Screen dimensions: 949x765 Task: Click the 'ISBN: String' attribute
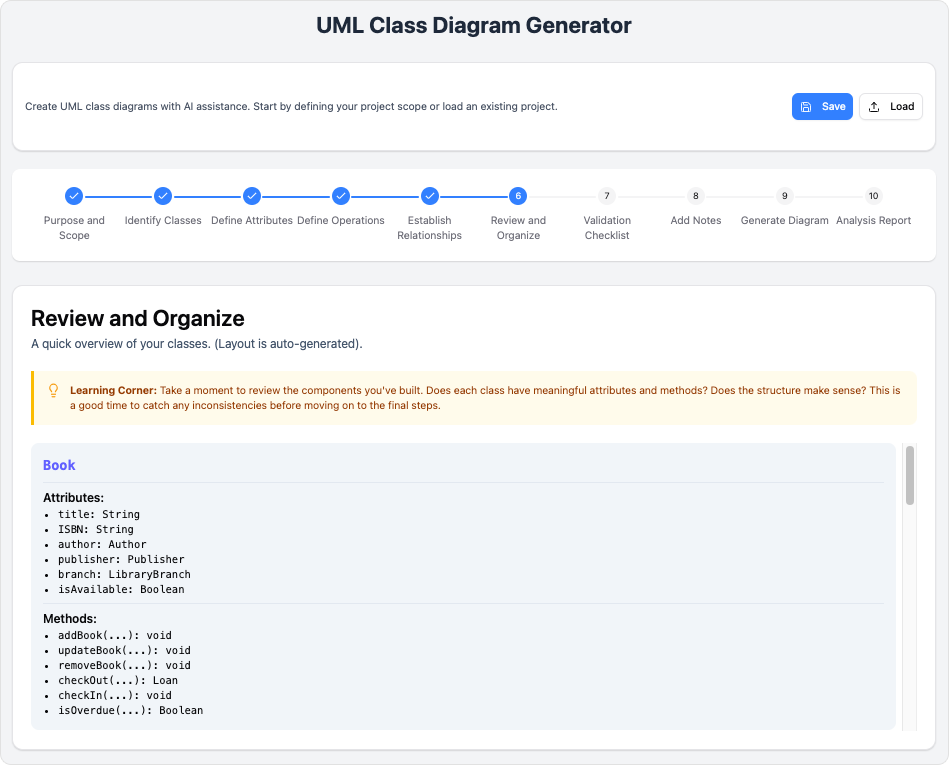[96, 530]
